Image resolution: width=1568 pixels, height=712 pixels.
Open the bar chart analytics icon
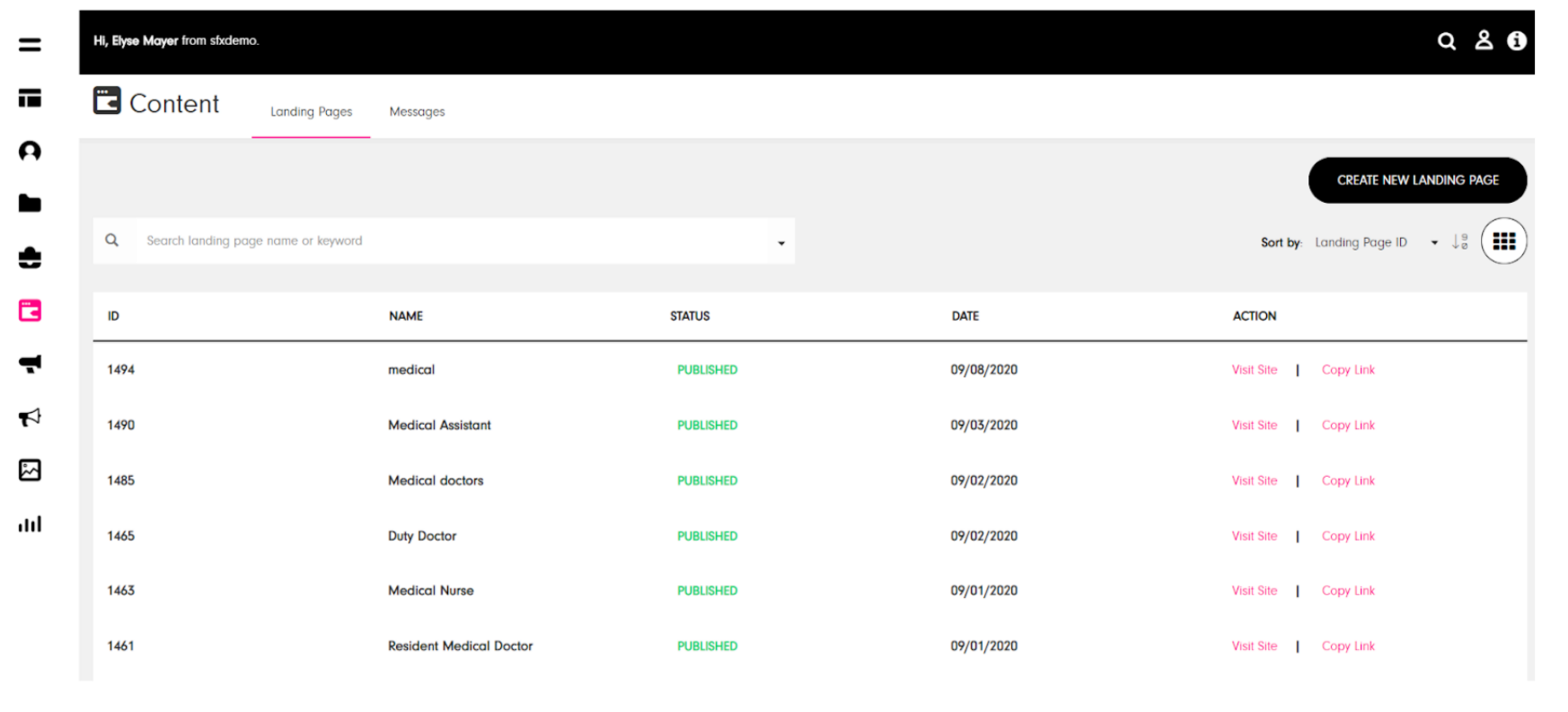pyautogui.click(x=30, y=523)
